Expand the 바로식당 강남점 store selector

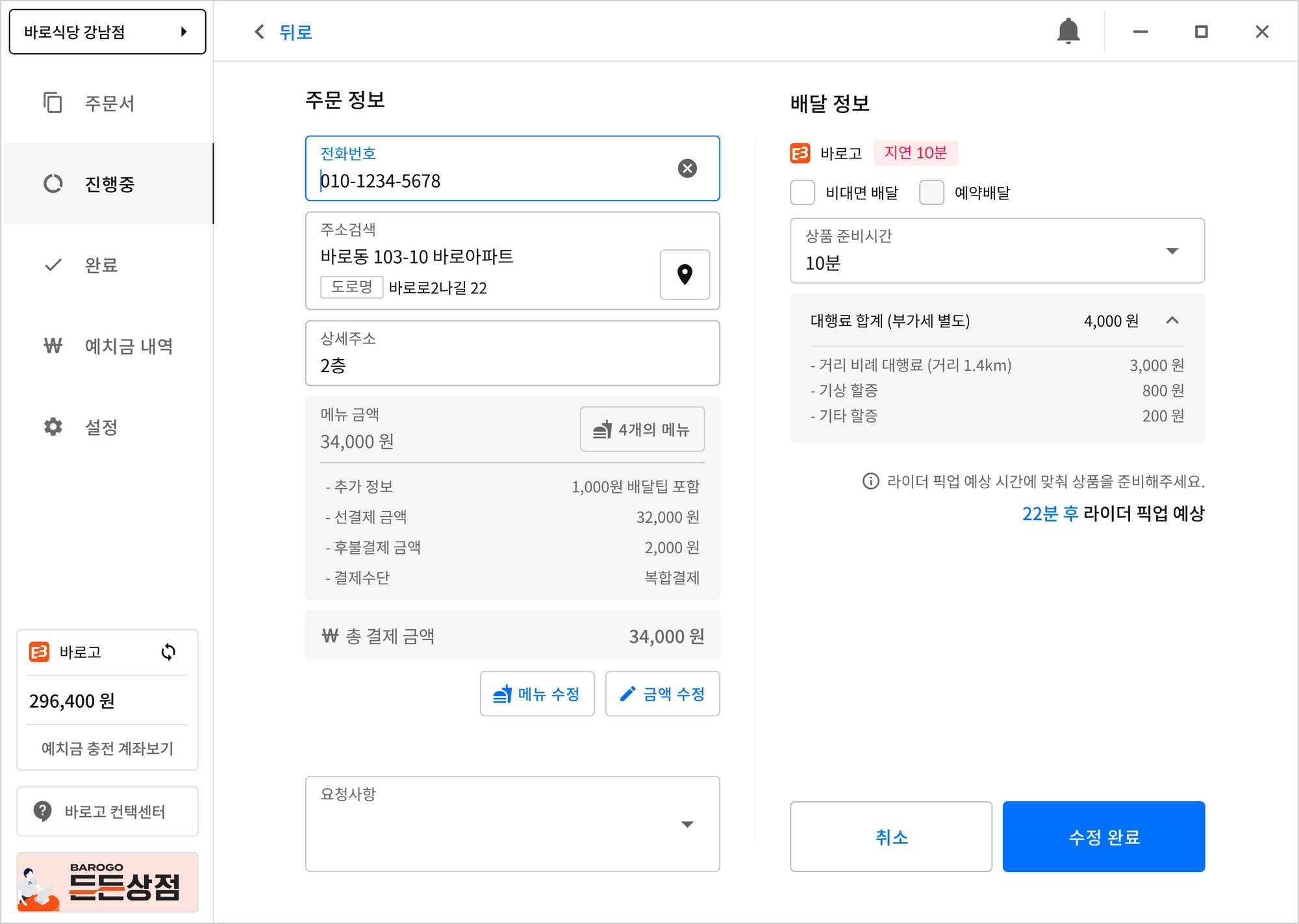click(x=107, y=31)
